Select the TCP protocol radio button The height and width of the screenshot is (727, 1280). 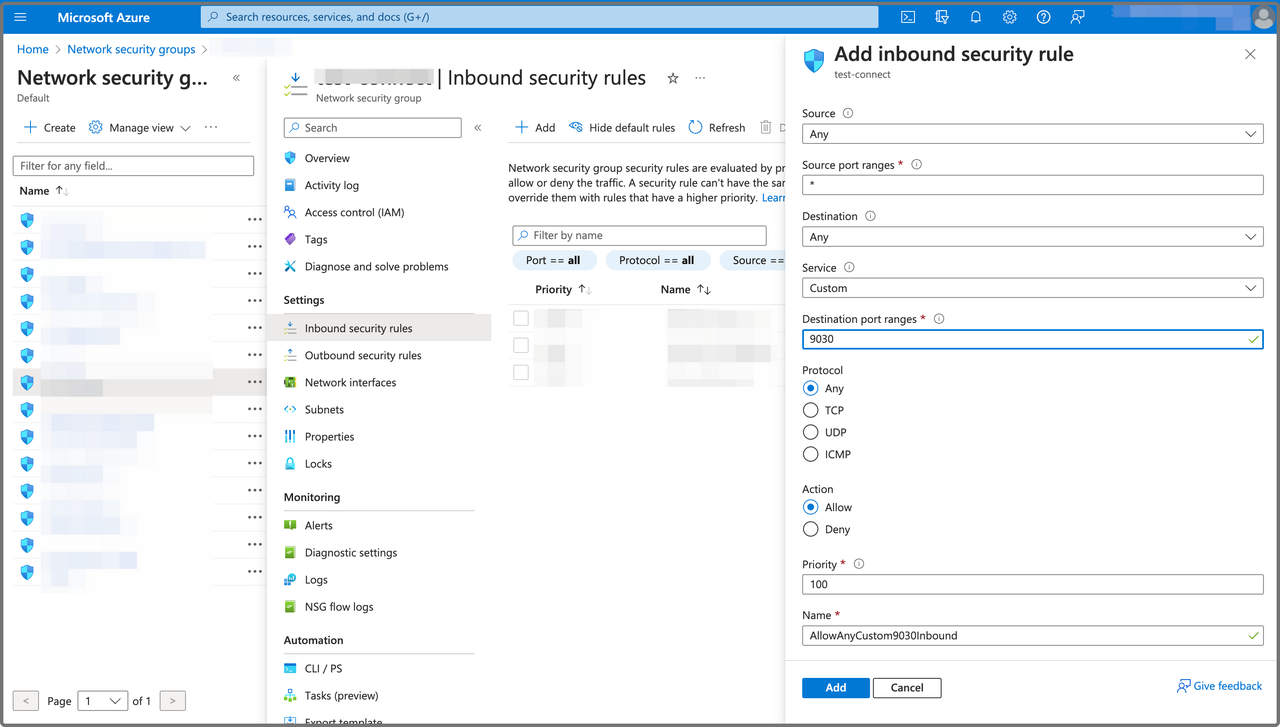pyautogui.click(x=811, y=410)
